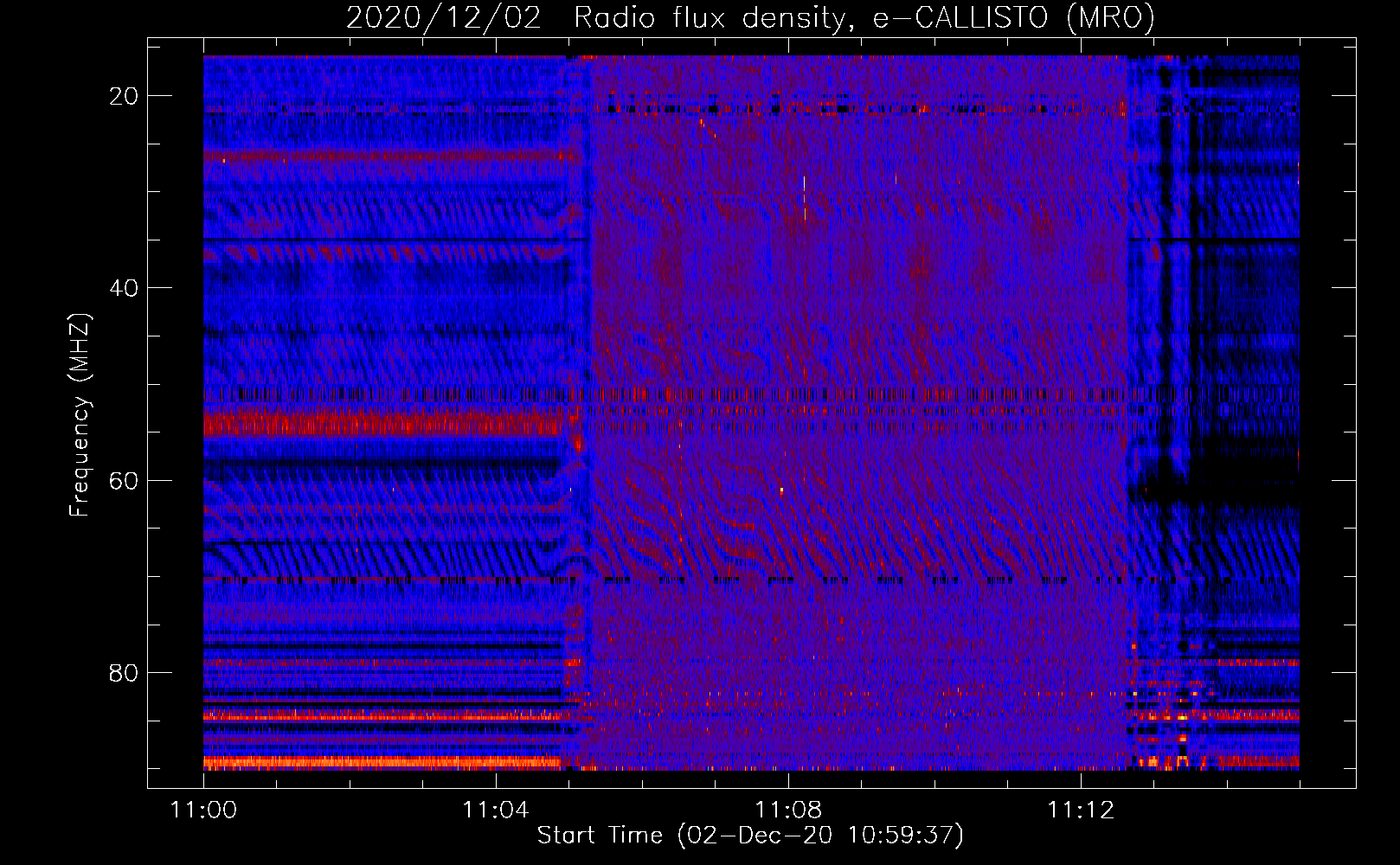The image size is (1400, 865).
Task: Click the 11:12 time tick label
Action: [1080, 810]
